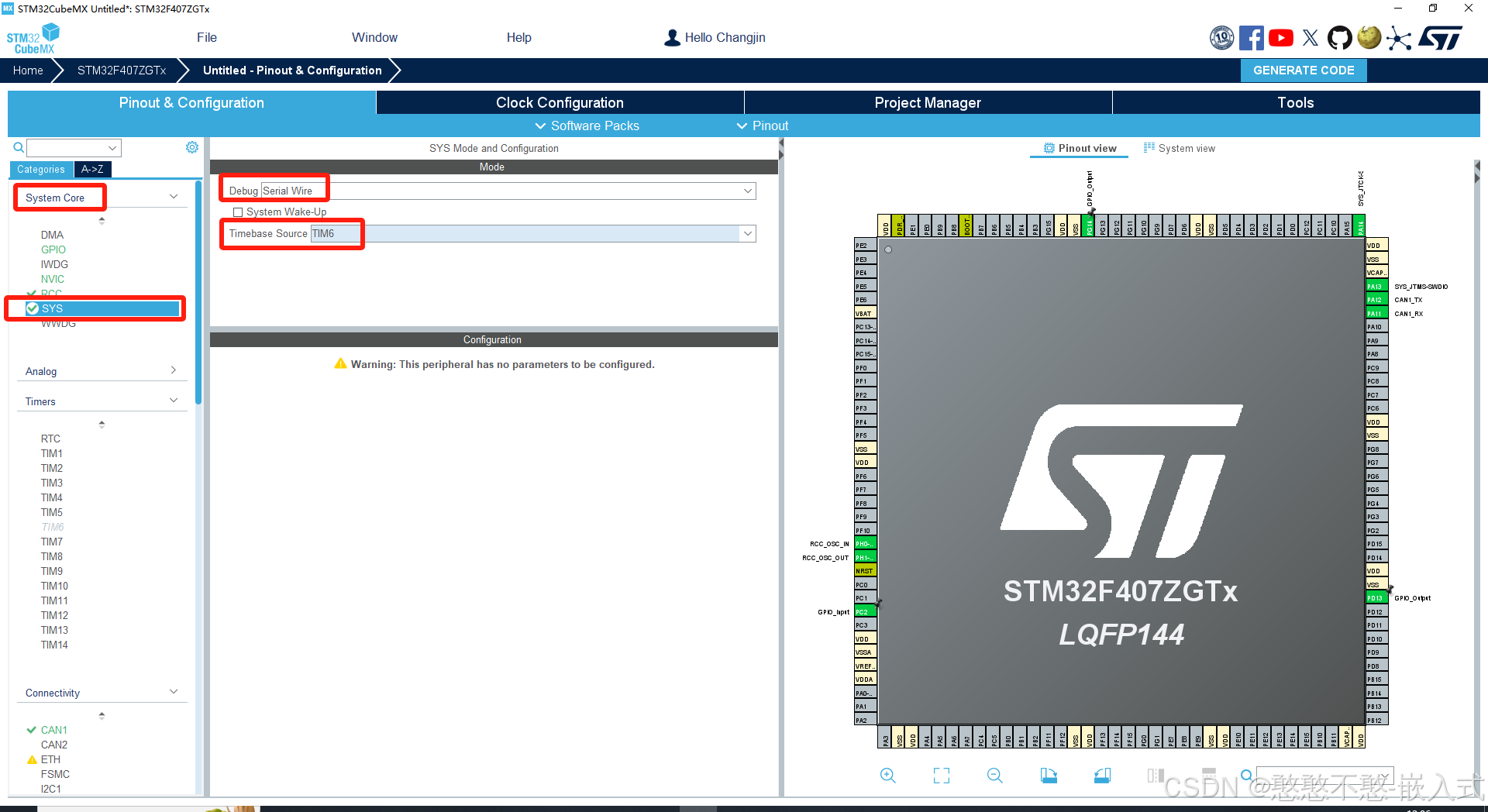Image resolution: width=1488 pixels, height=812 pixels.
Task: Open the GitHub icon
Action: [1339, 38]
